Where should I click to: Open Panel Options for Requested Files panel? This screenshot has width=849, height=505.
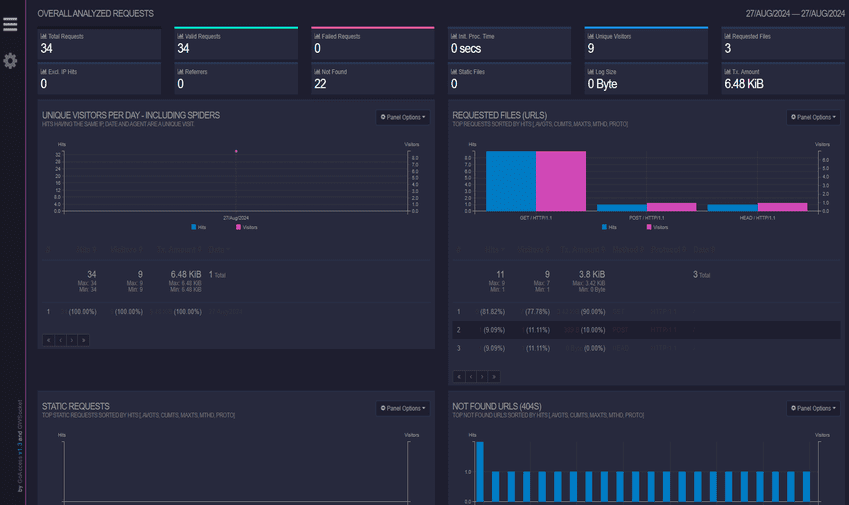pyautogui.click(x=814, y=117)
